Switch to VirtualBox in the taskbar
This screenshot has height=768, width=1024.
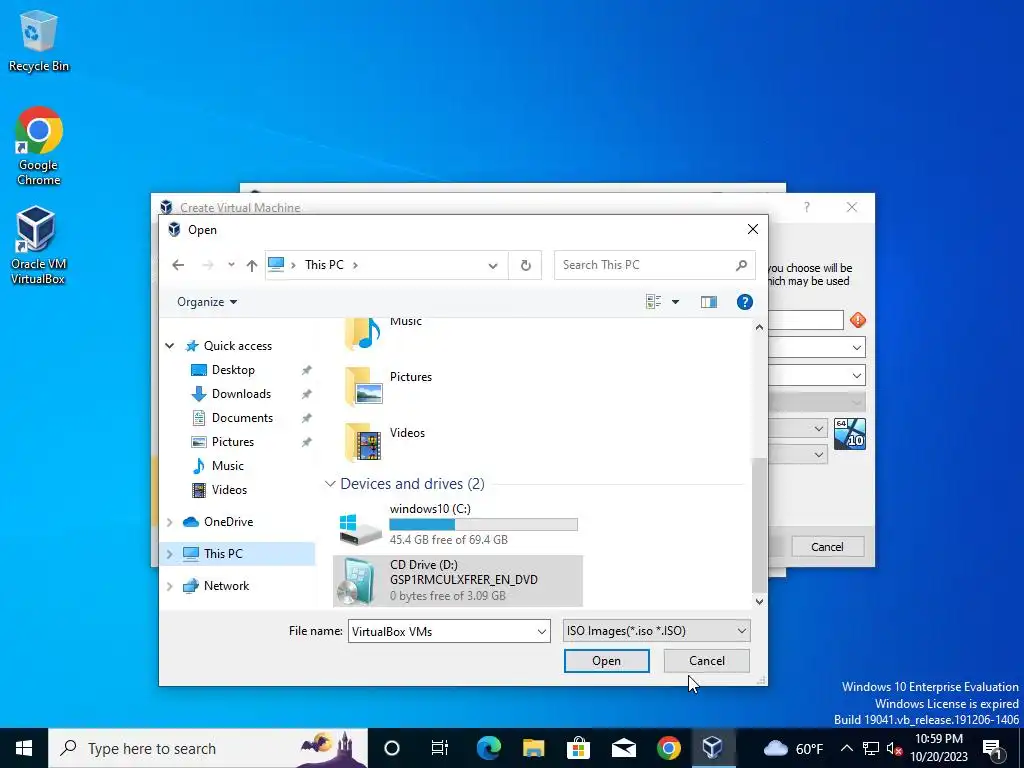[712, 748]
